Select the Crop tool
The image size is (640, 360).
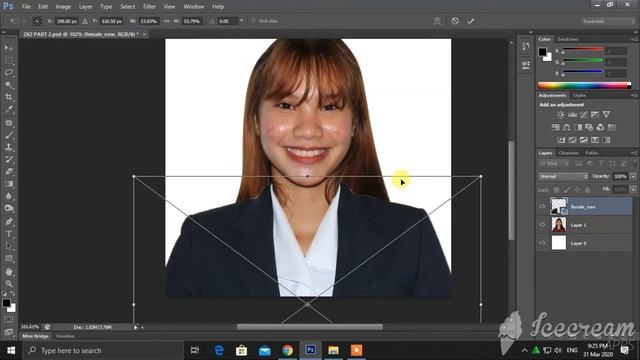coord(9,97)
